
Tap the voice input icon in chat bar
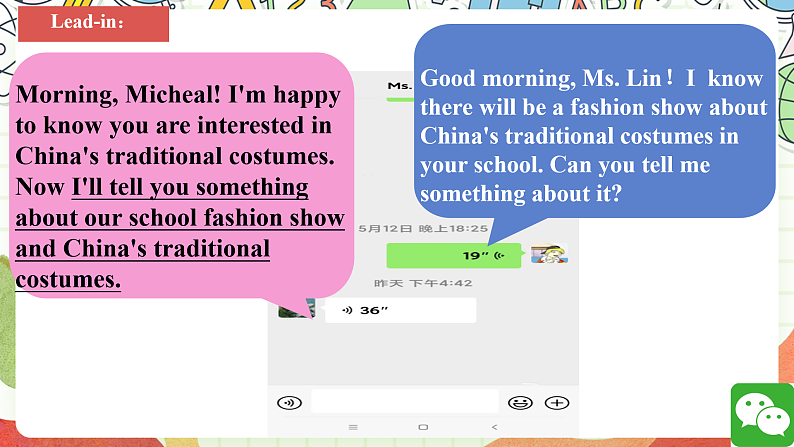click(x=290, y=402)
